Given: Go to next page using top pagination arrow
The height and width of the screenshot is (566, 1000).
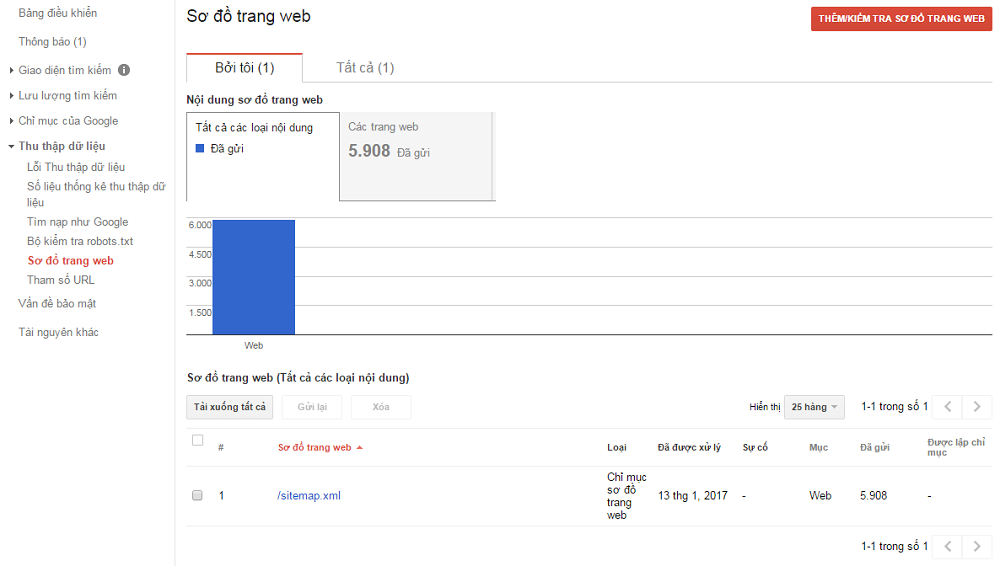Looking at the screenshot, I should pyautogui.click(x=977, y=407).
